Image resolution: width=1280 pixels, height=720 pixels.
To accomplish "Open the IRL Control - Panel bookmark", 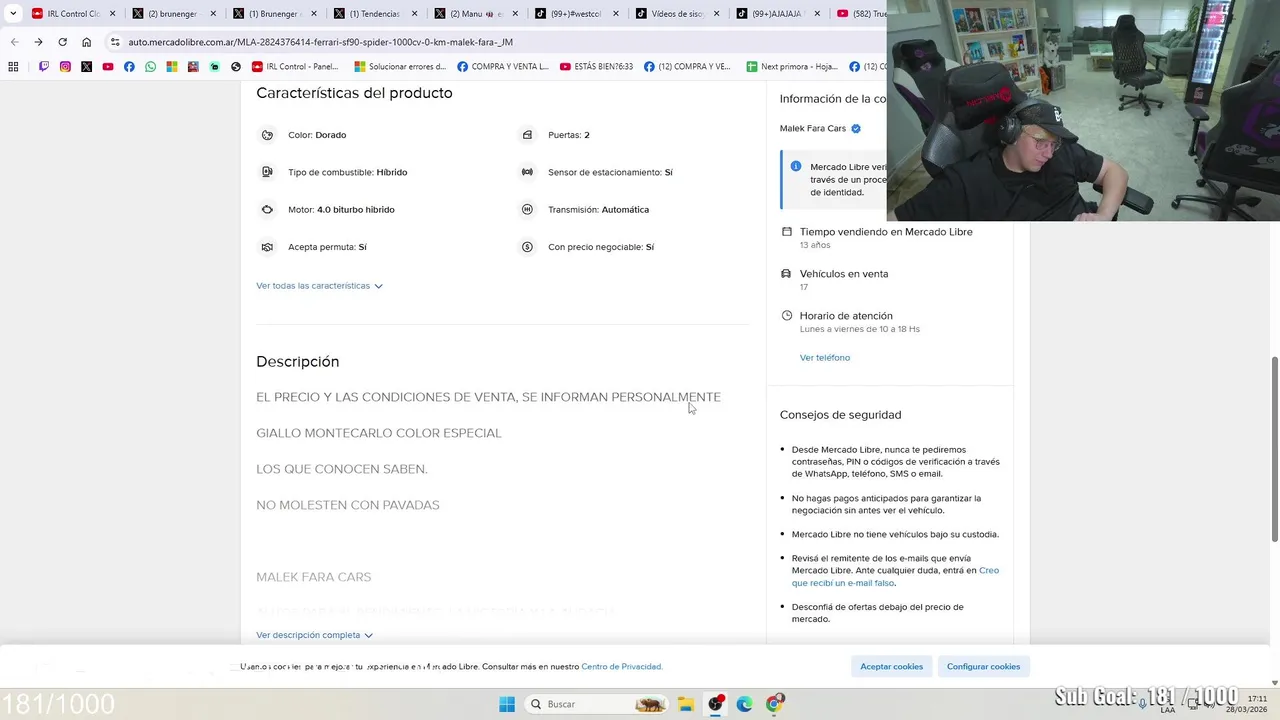I will [x=295, y=67].
